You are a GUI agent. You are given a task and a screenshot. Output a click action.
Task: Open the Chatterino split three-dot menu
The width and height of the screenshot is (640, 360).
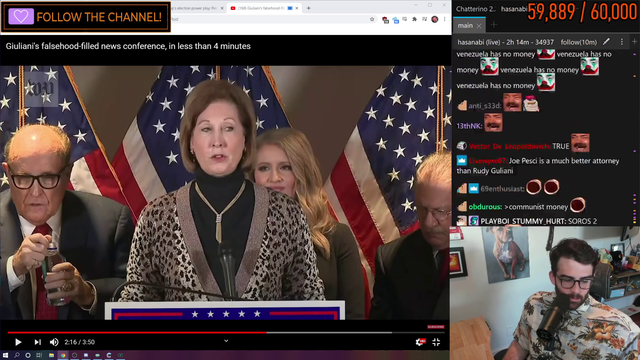coord(622,42)
